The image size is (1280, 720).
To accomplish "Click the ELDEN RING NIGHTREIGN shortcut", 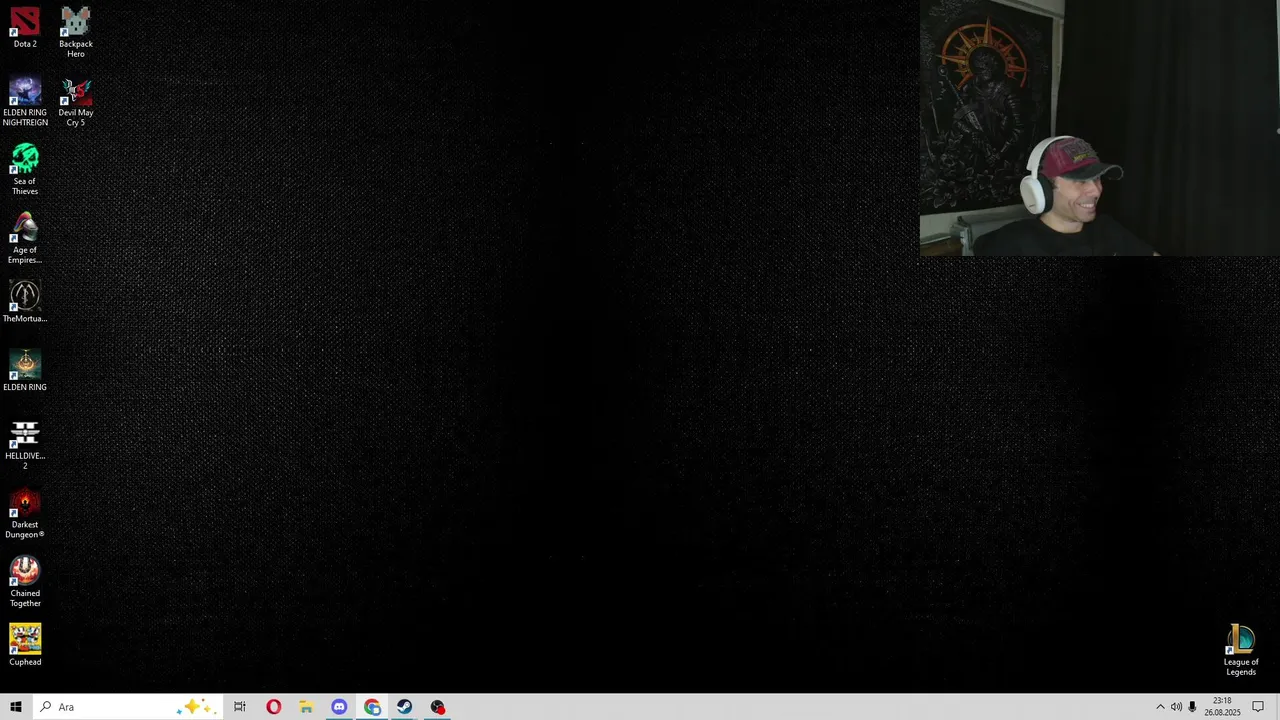I will [25, 101].
